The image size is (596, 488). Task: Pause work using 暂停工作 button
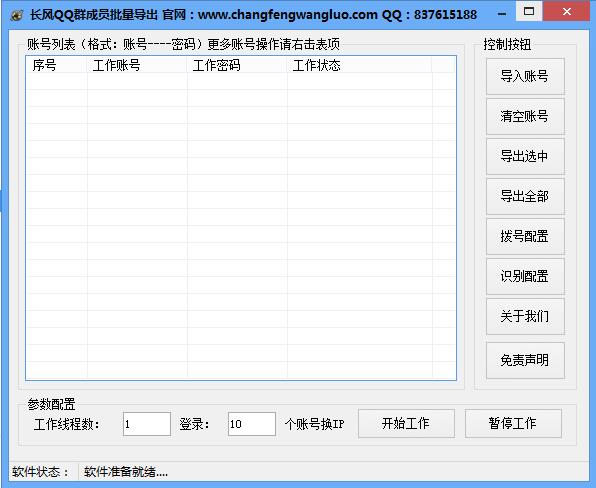[x=513, y=423]
